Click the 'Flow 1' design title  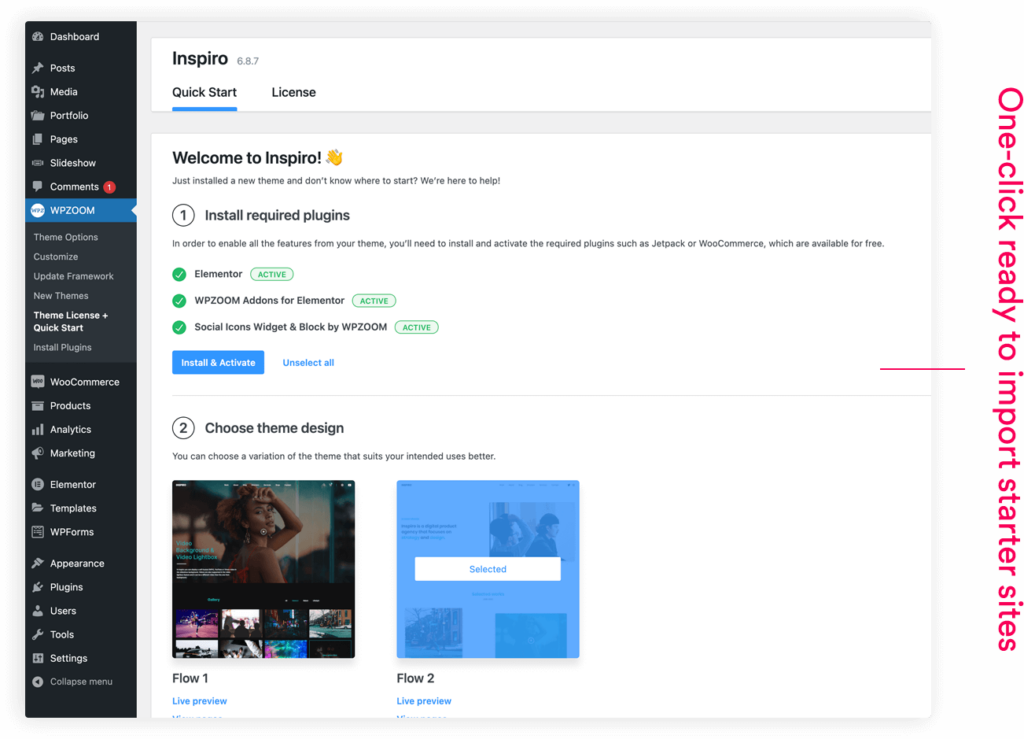pos(190,678)
